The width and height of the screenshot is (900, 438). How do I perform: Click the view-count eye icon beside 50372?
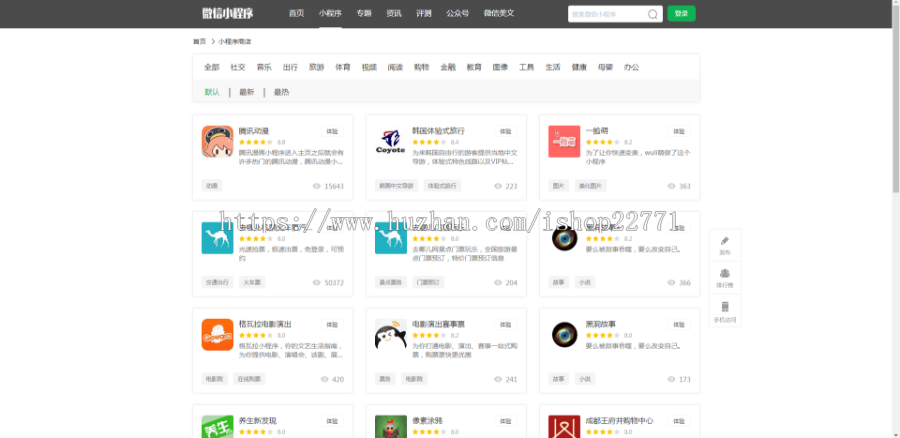(x=316, y=282)
